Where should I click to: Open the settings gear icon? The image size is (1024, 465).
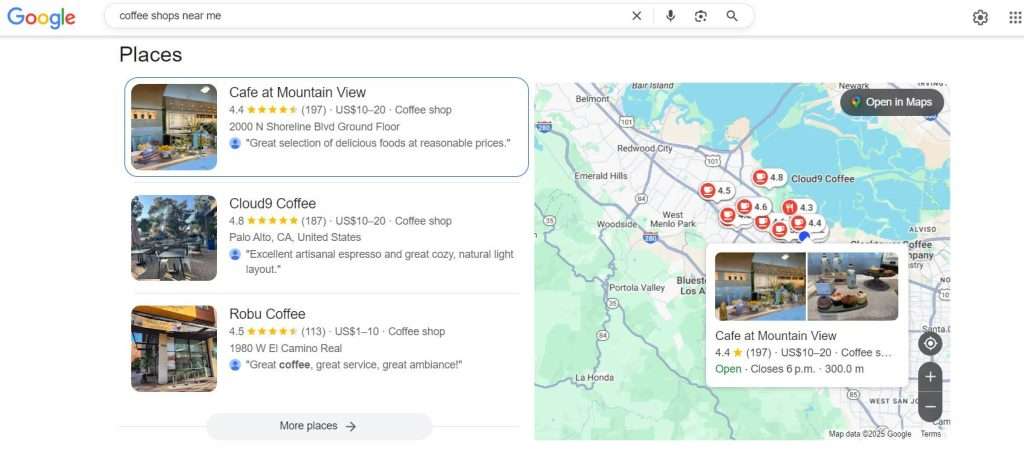point(980,17)
